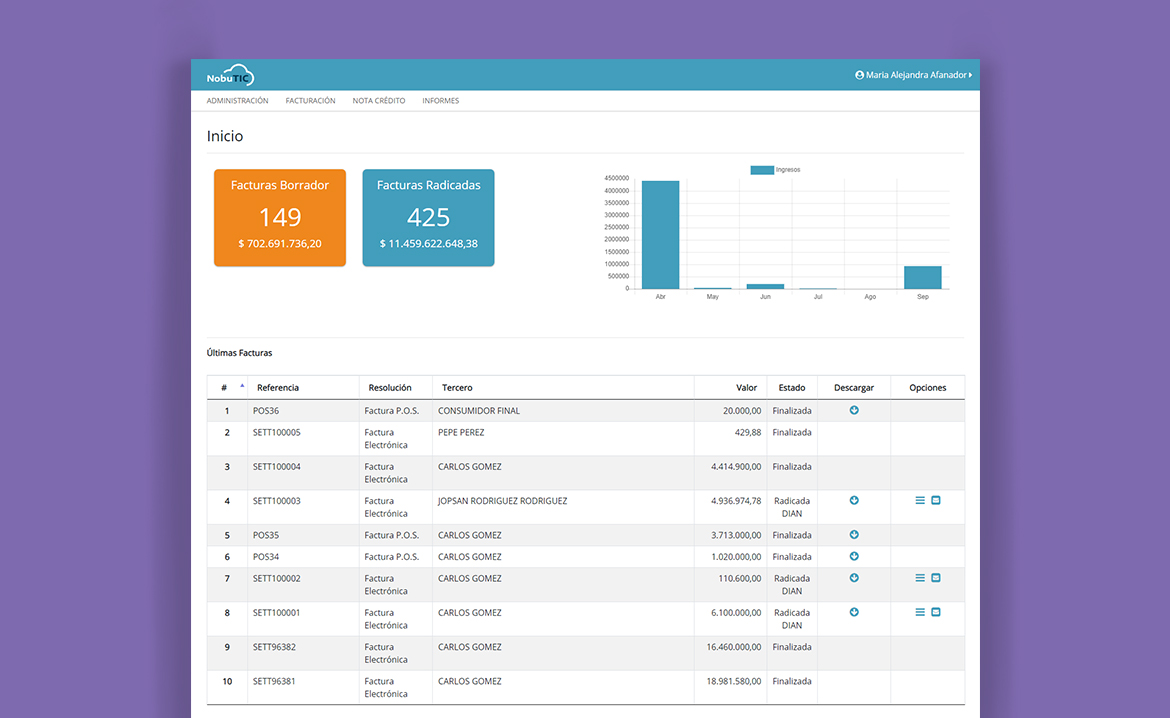Open the Informes menu

point(440,101)
